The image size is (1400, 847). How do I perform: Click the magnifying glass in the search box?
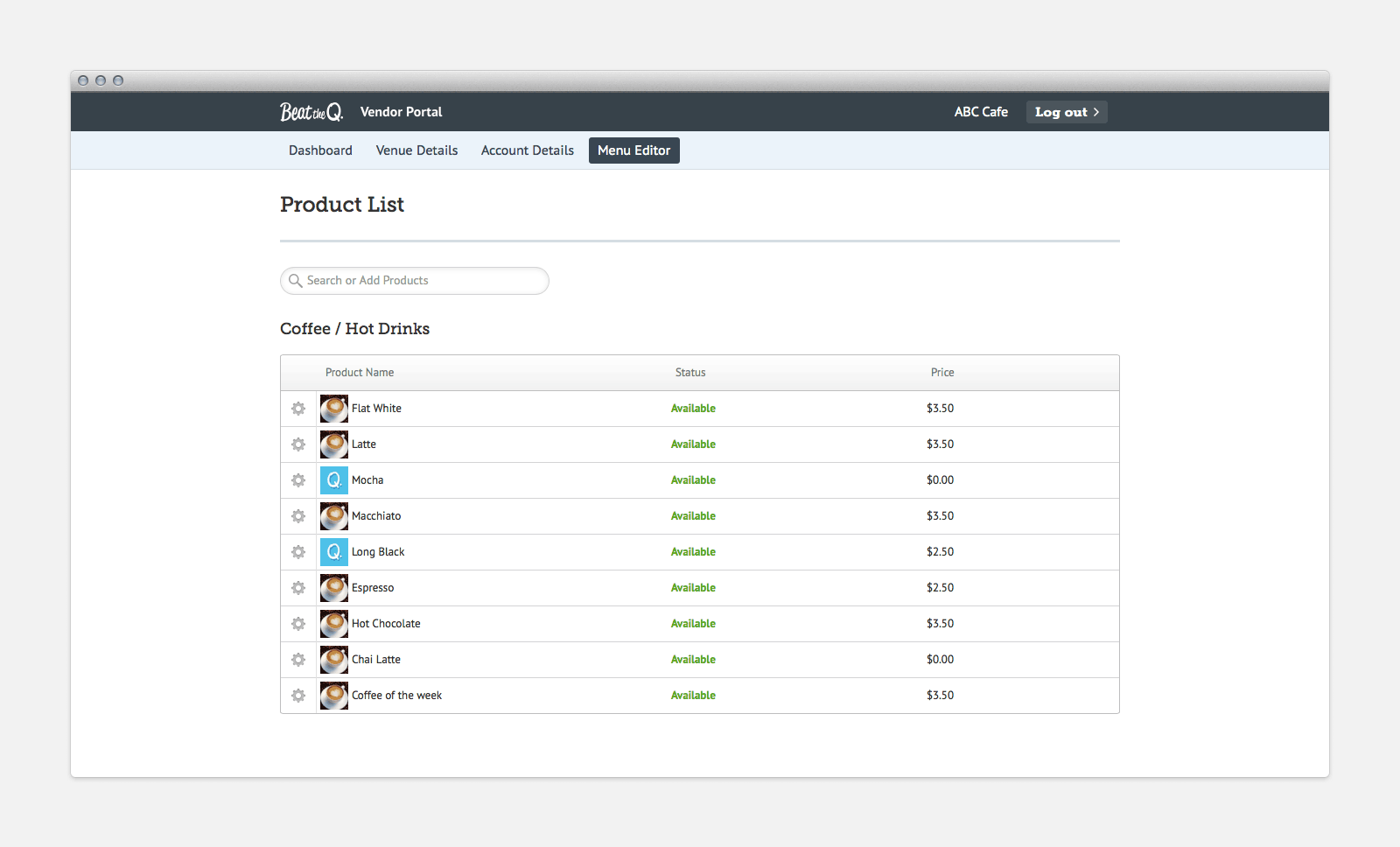coord(296,280)
